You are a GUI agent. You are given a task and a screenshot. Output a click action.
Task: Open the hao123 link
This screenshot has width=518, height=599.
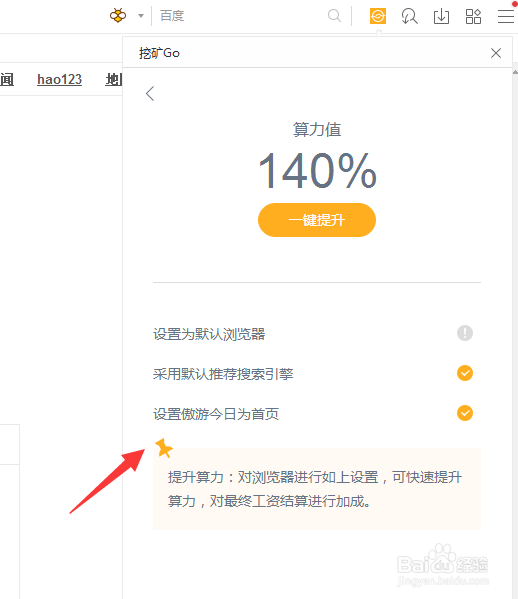click(x=59, y=79)
